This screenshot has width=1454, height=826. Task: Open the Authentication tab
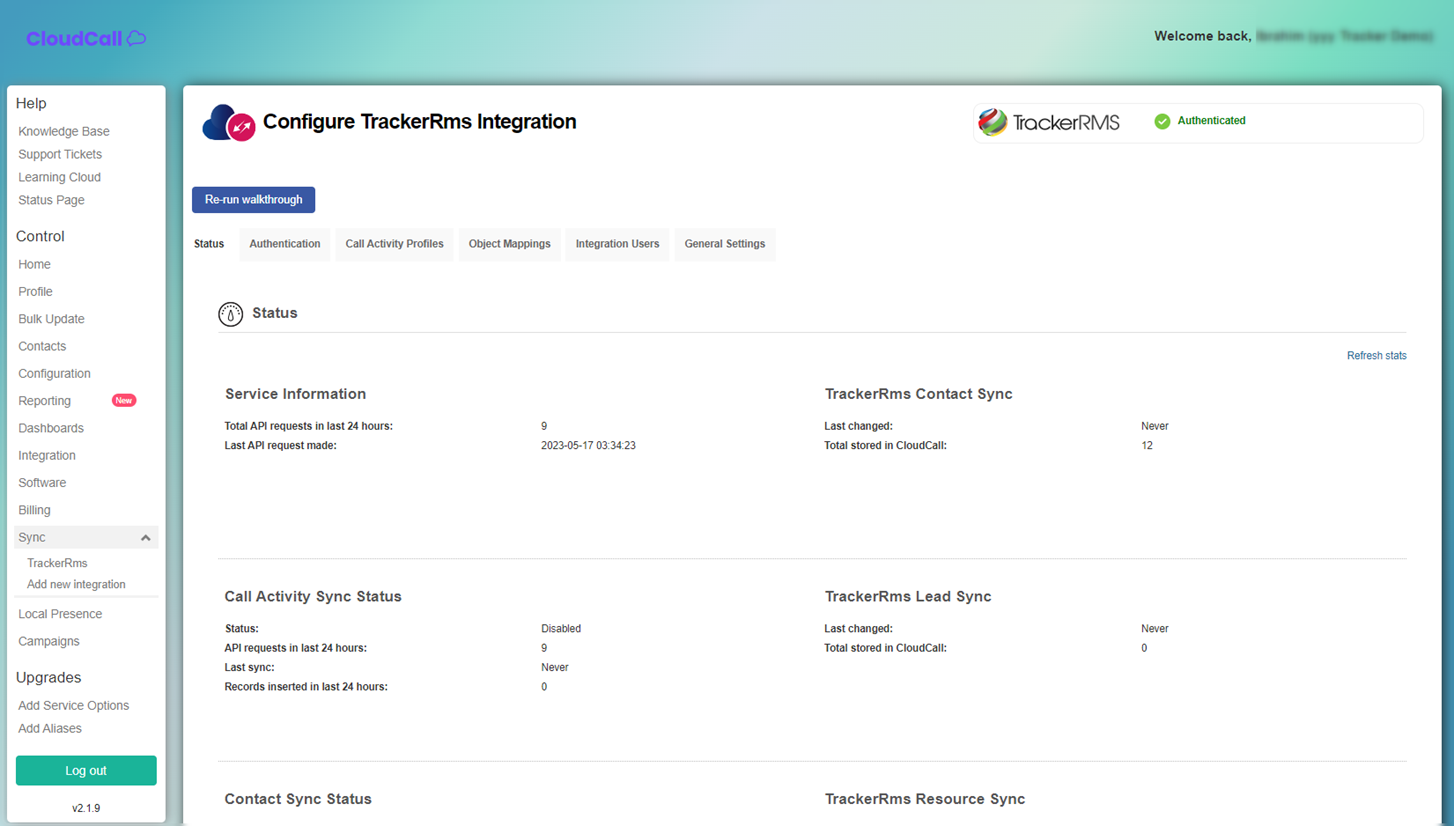point(285,244)
